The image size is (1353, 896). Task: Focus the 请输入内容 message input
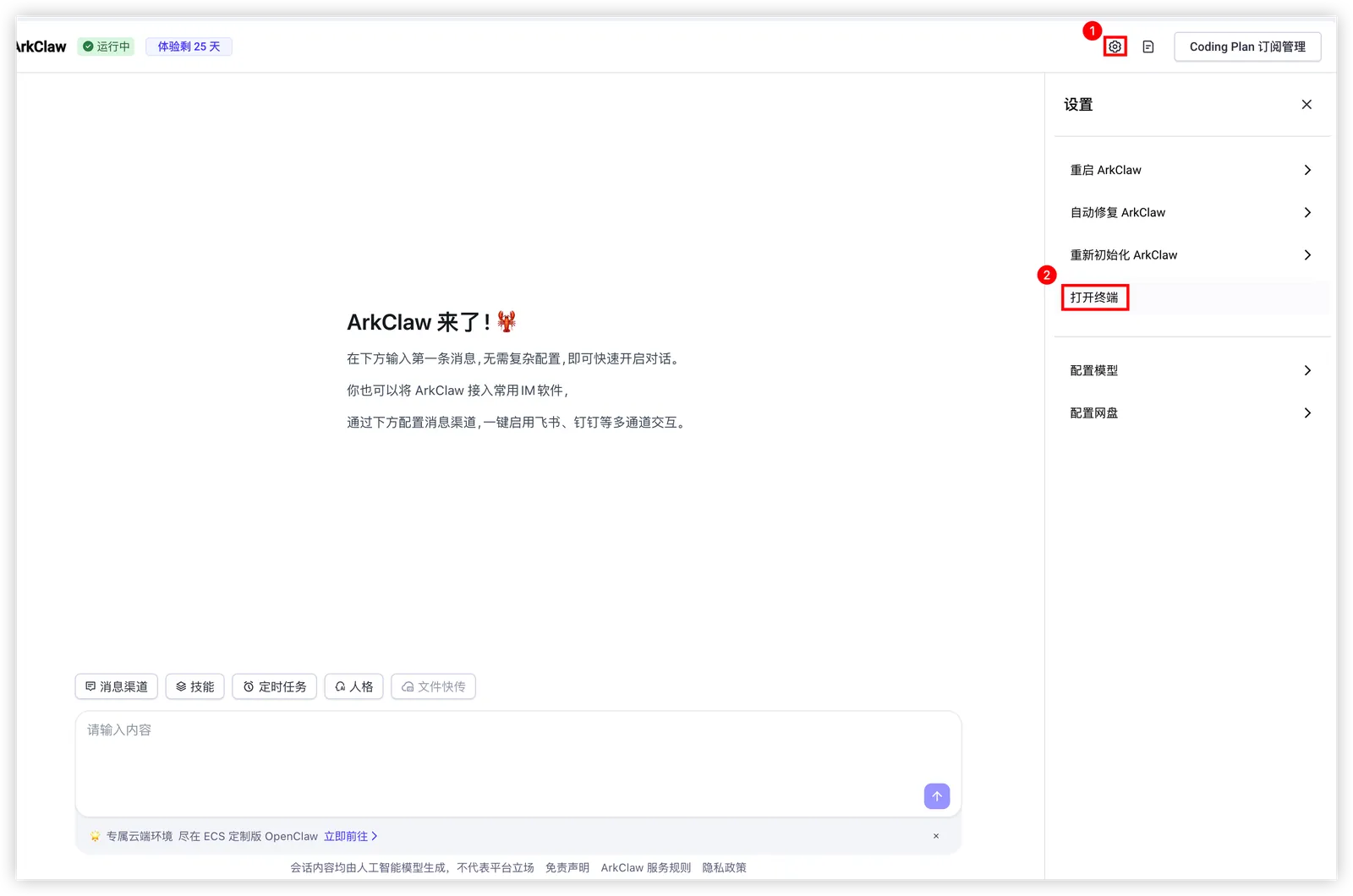point(518,763)
